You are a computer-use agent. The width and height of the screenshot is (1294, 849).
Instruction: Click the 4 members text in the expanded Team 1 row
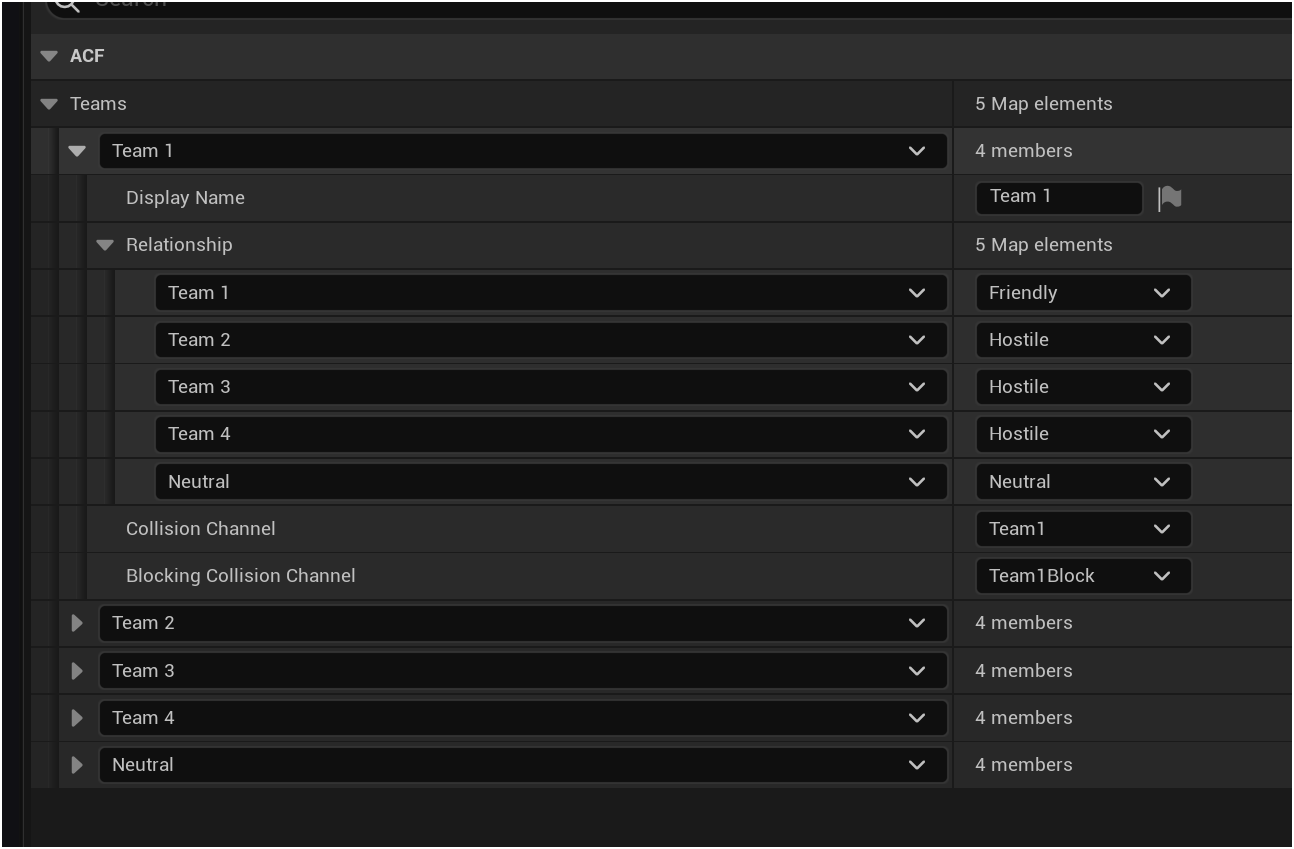pos(1024,151)
